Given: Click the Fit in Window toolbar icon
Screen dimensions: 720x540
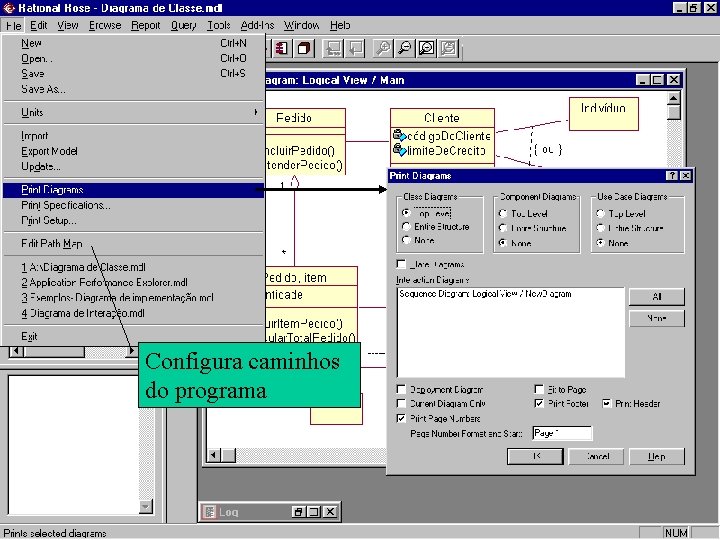Looking at the screenshot, I should (x=427, y=48).
